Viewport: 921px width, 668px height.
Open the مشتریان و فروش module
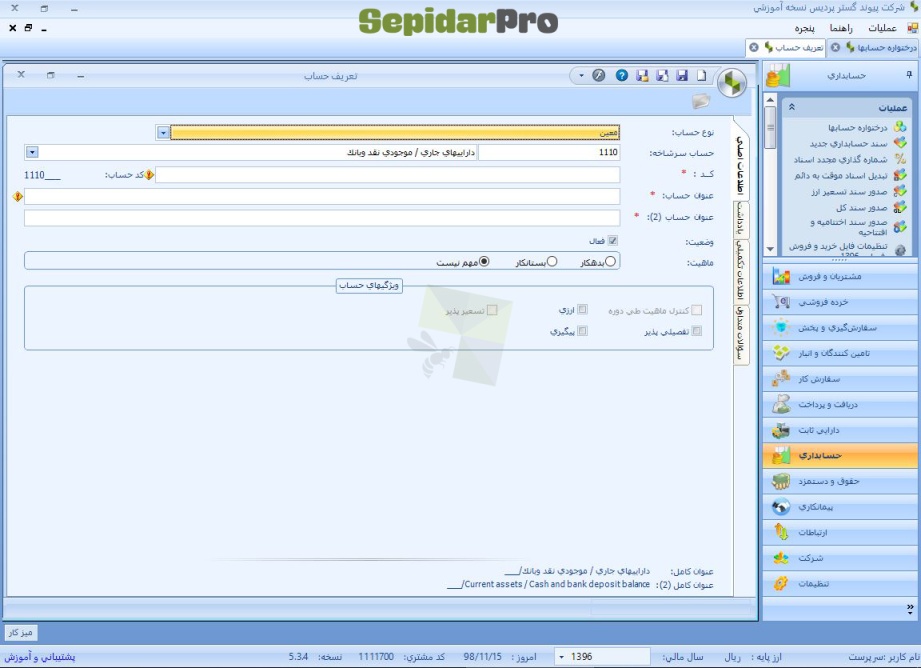pos(840,276)
